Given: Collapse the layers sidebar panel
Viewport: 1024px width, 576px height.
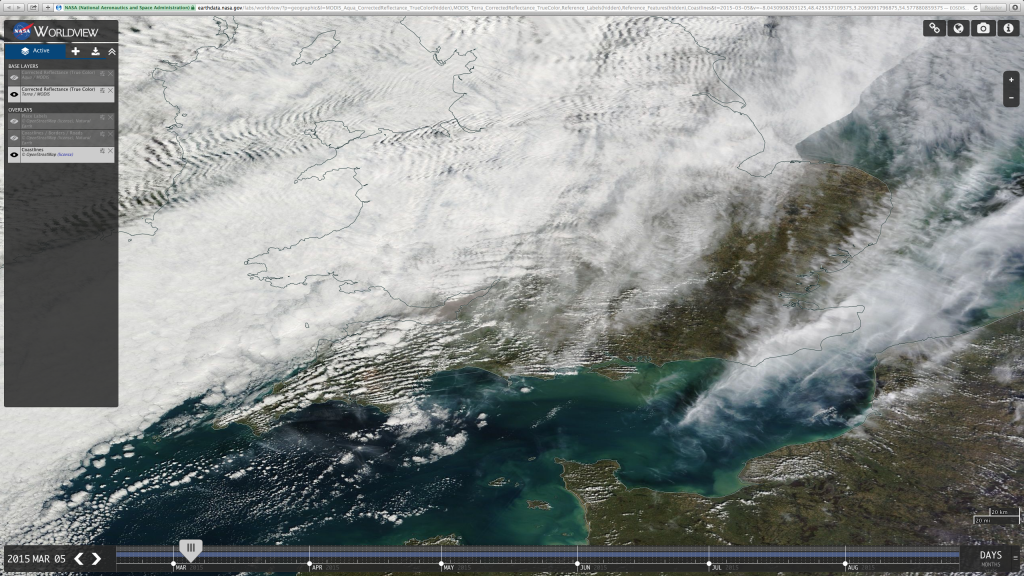Looking at the screenshot, I should click(112, 51).
